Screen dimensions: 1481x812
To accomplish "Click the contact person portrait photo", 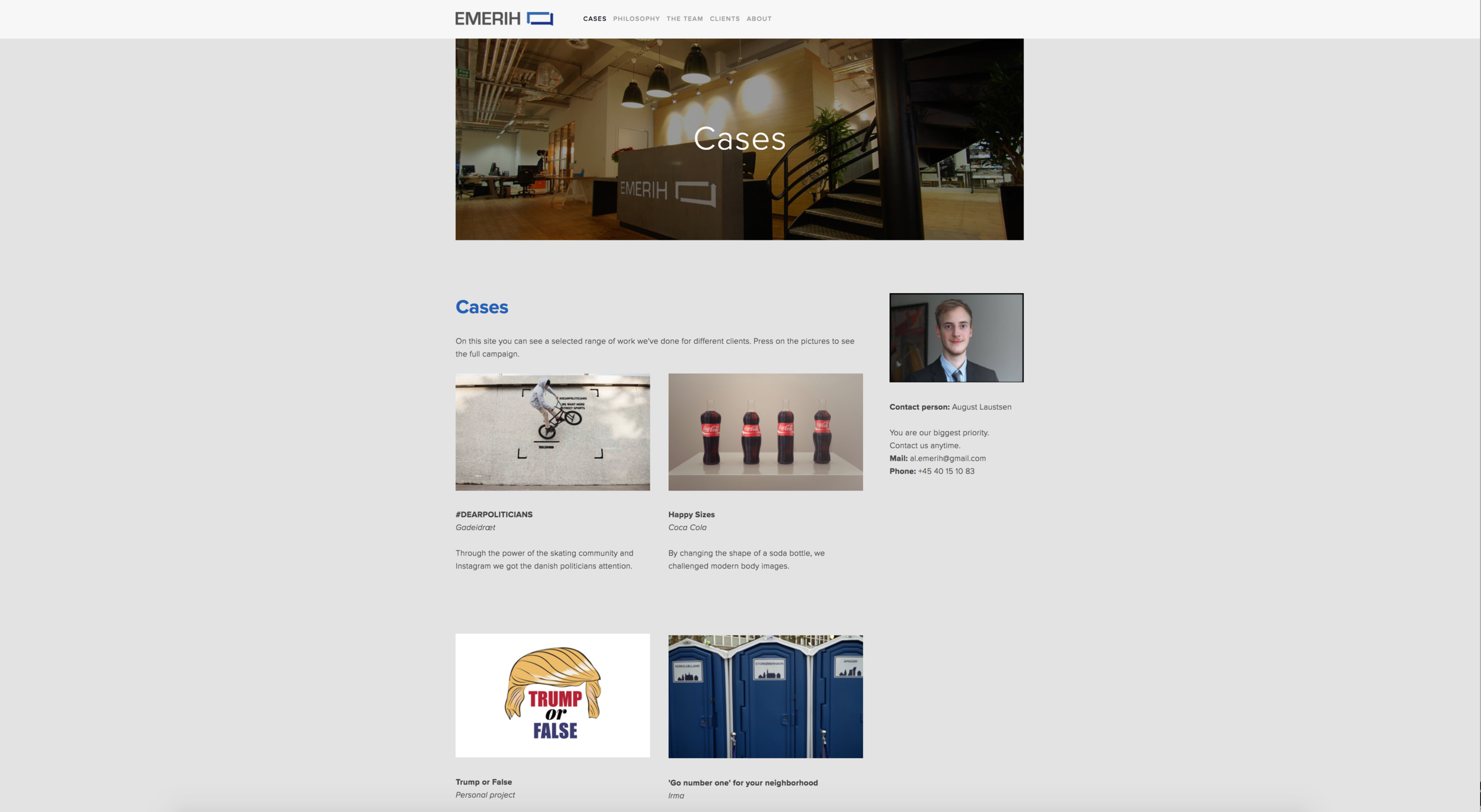I will (x=956, y=338).
